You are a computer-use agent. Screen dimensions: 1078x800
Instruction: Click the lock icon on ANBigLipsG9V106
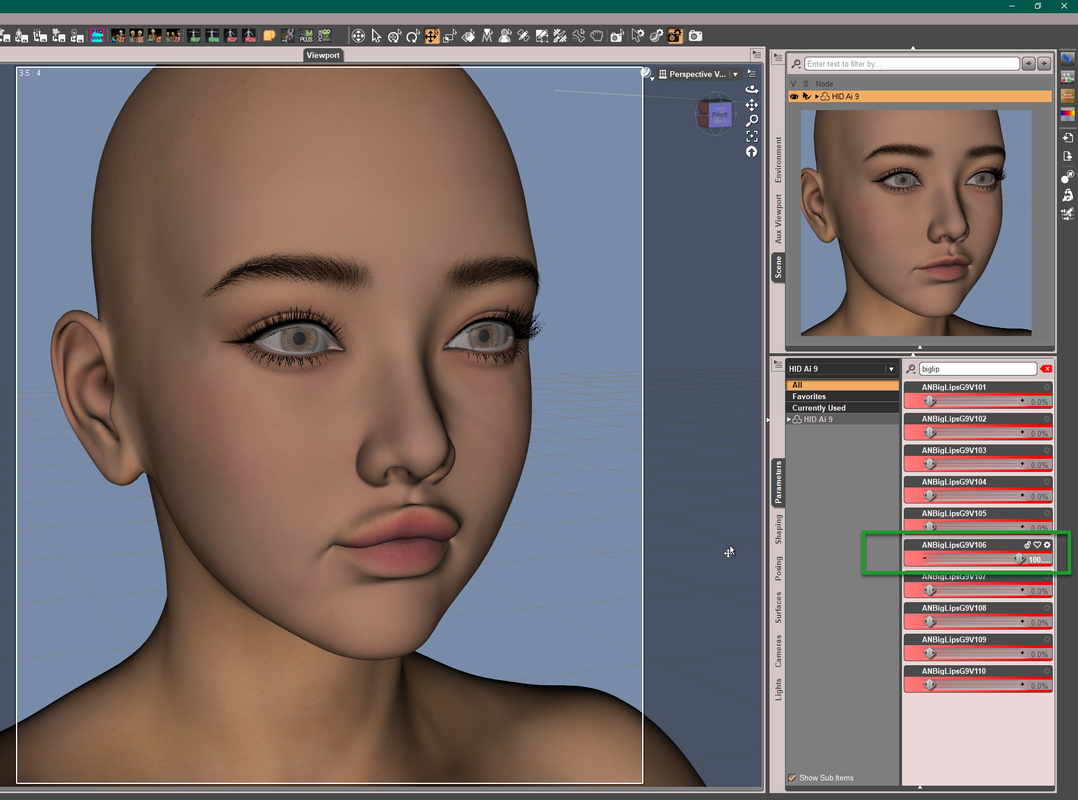[1028, 545]
